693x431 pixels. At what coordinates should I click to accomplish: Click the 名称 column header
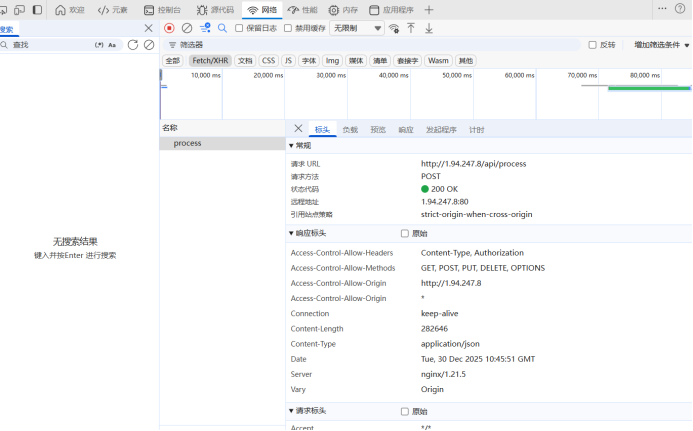coord(222,128)
